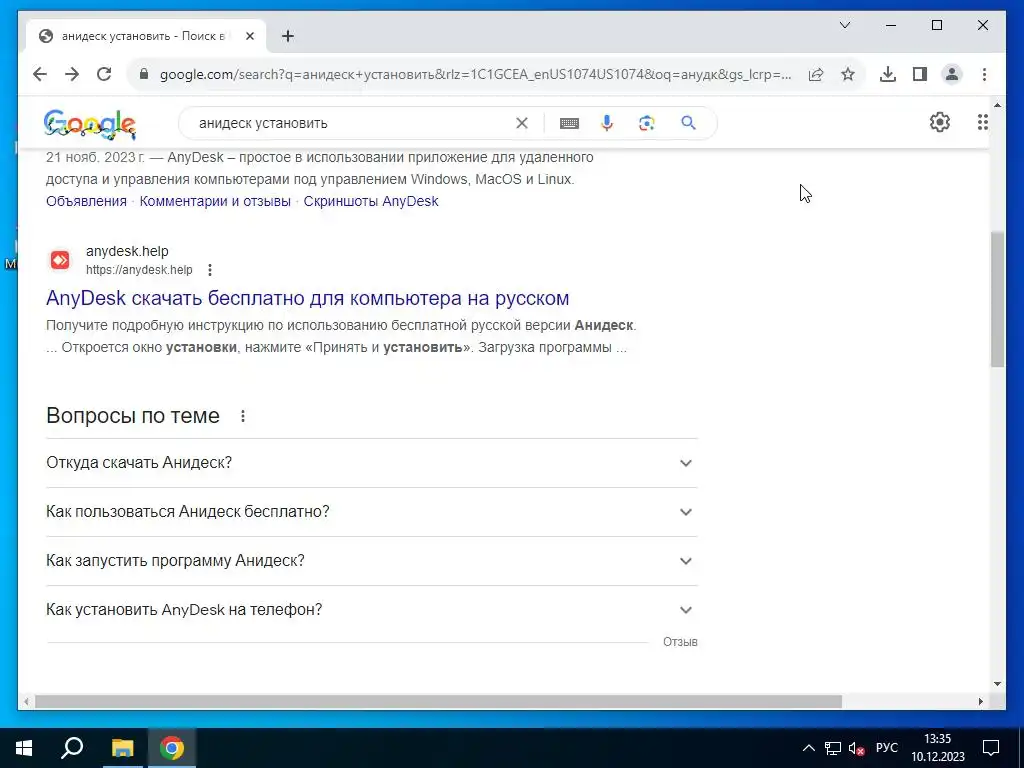
Task: Open the Windows Start menu
Action: point(24,748)
